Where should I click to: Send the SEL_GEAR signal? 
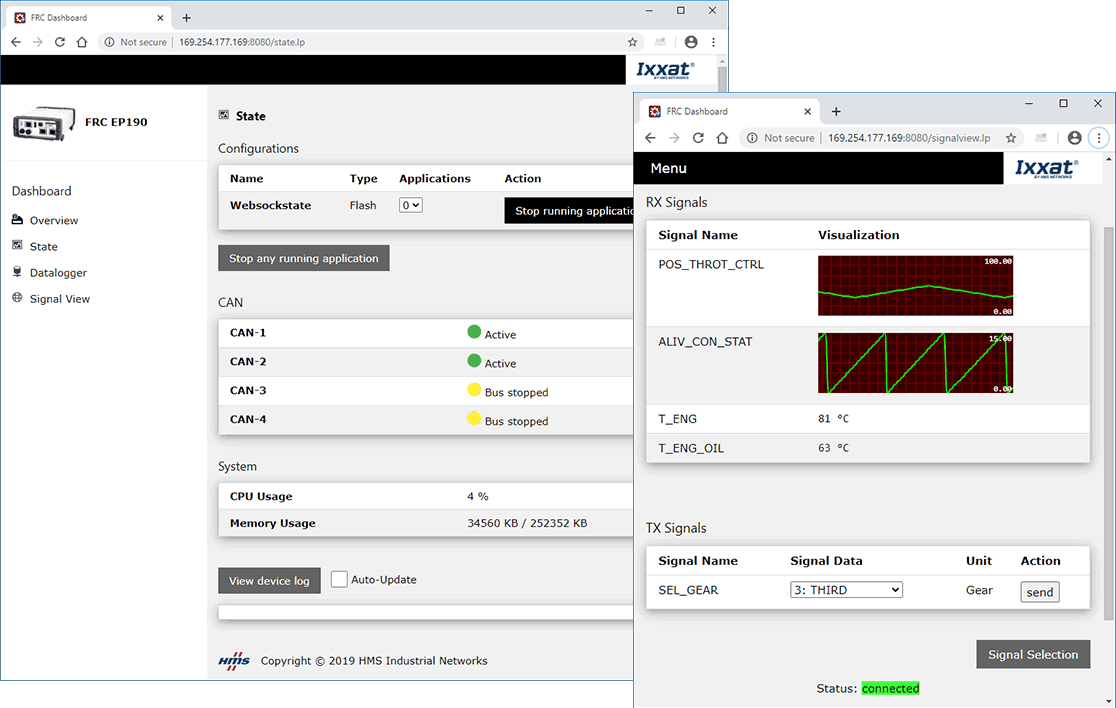1040,592
